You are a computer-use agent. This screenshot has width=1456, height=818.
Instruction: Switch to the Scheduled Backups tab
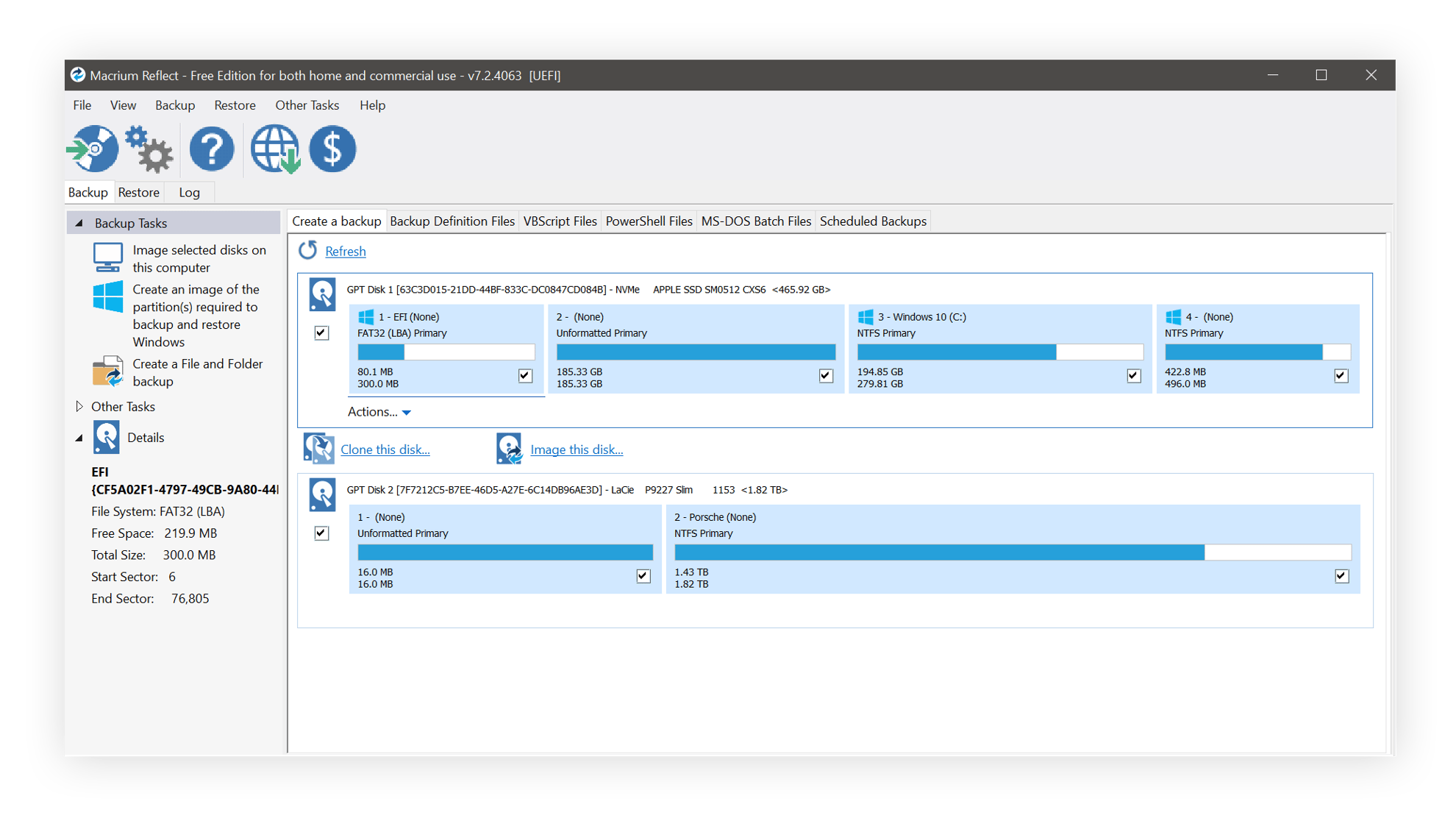[x=873, y=221]
